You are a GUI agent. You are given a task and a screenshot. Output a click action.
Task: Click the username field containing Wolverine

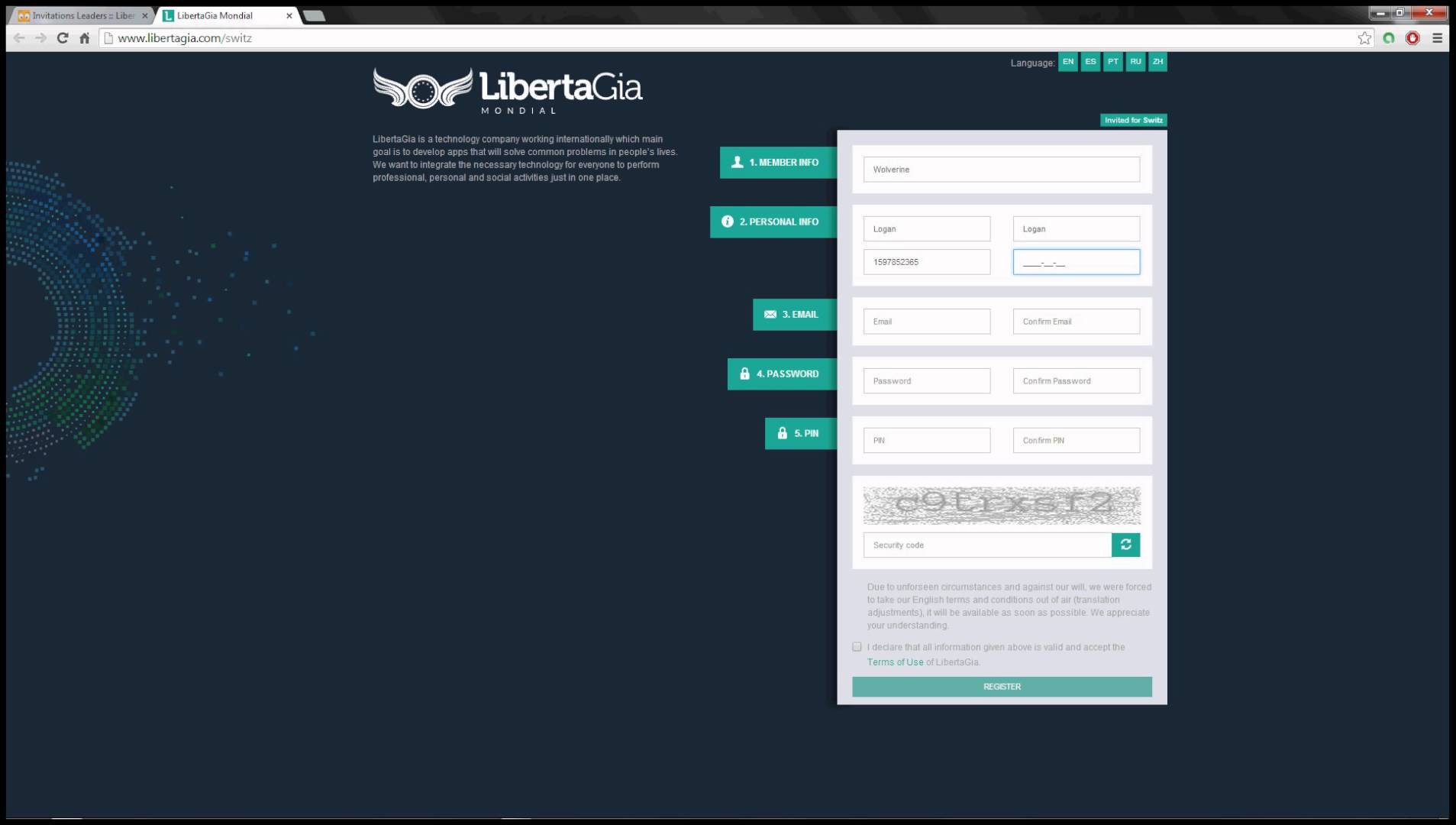pyautogui.click(x=1002, y=170)
